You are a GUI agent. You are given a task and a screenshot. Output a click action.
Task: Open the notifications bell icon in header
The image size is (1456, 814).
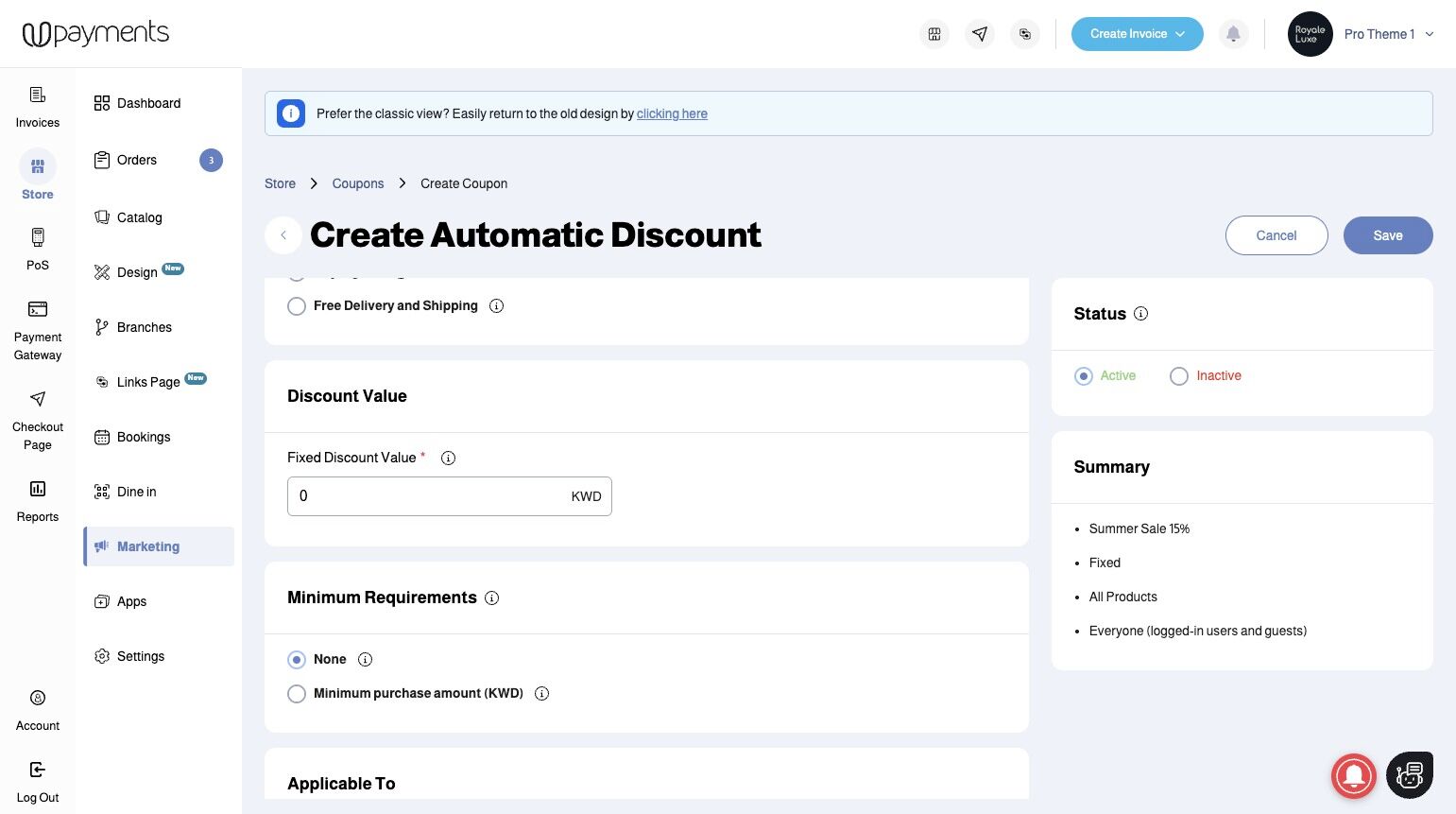[1233, 34]
